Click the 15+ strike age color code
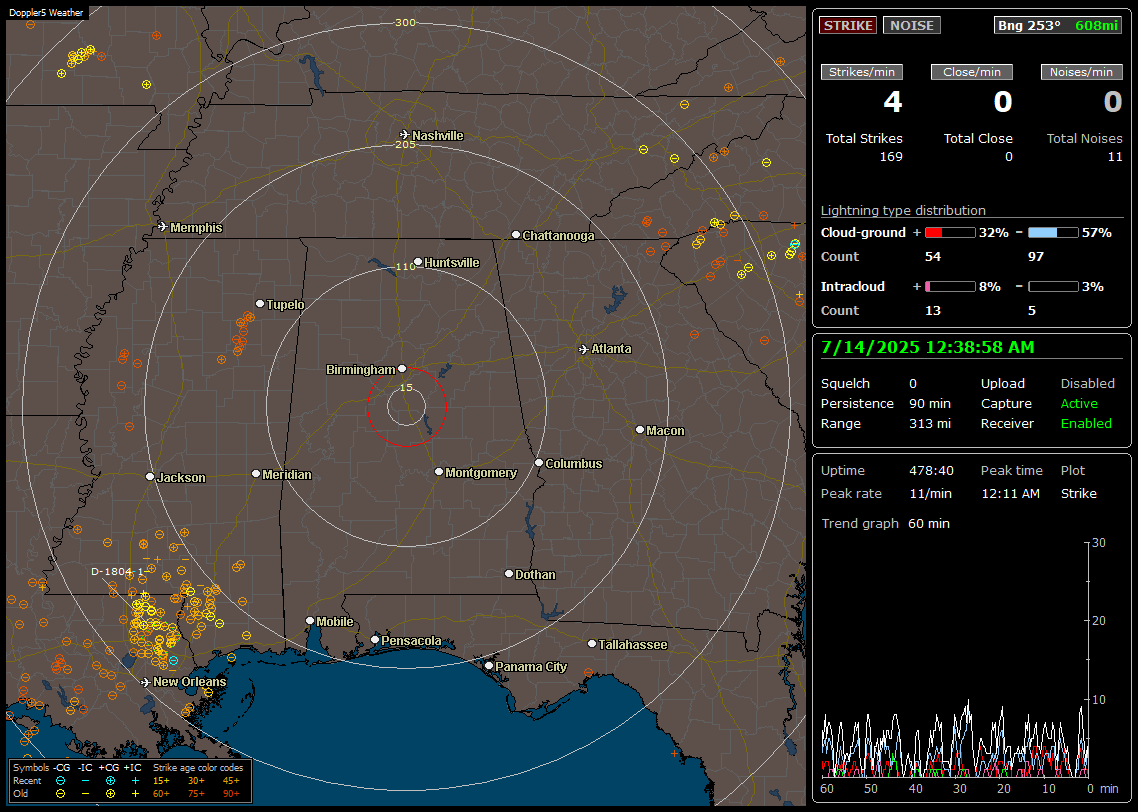 [161, 781]
